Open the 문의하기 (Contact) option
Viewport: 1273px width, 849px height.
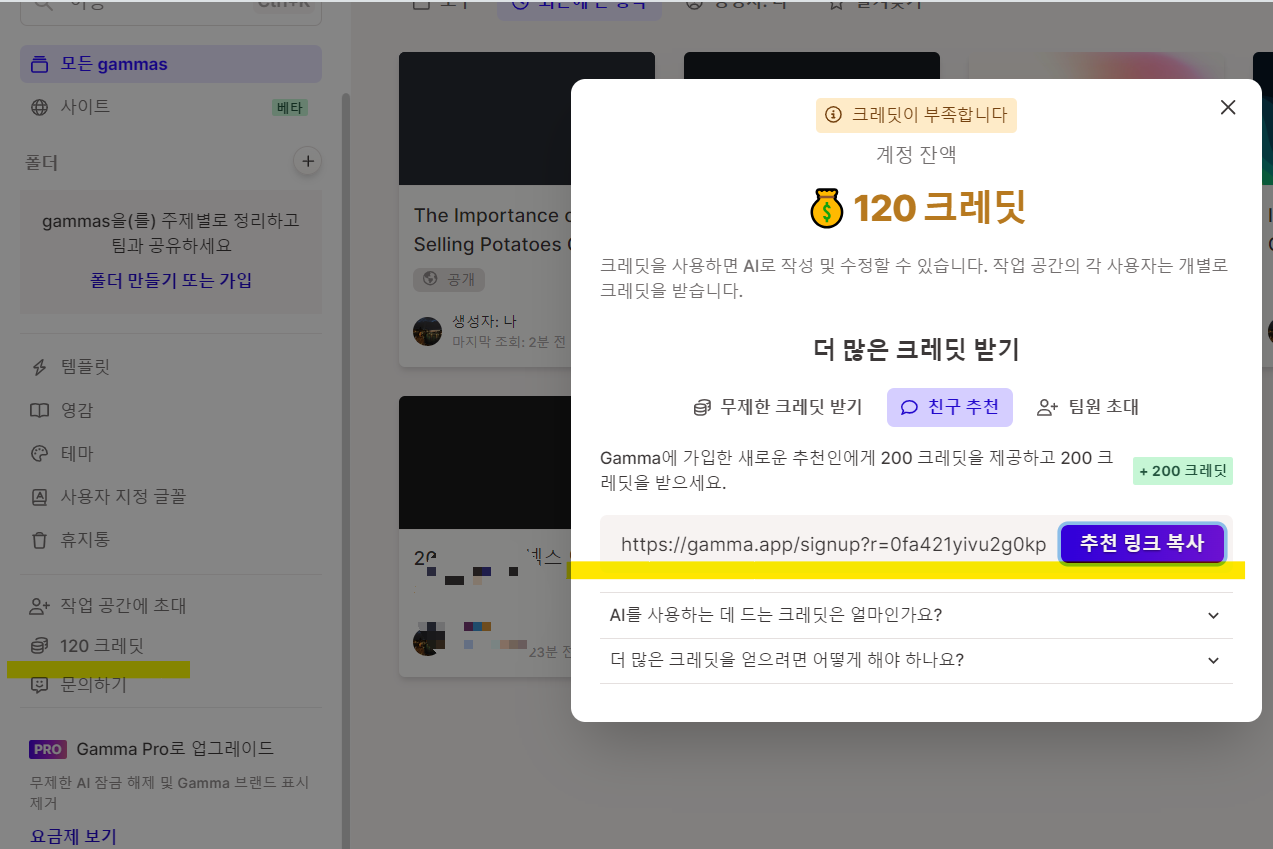point(96,684)
